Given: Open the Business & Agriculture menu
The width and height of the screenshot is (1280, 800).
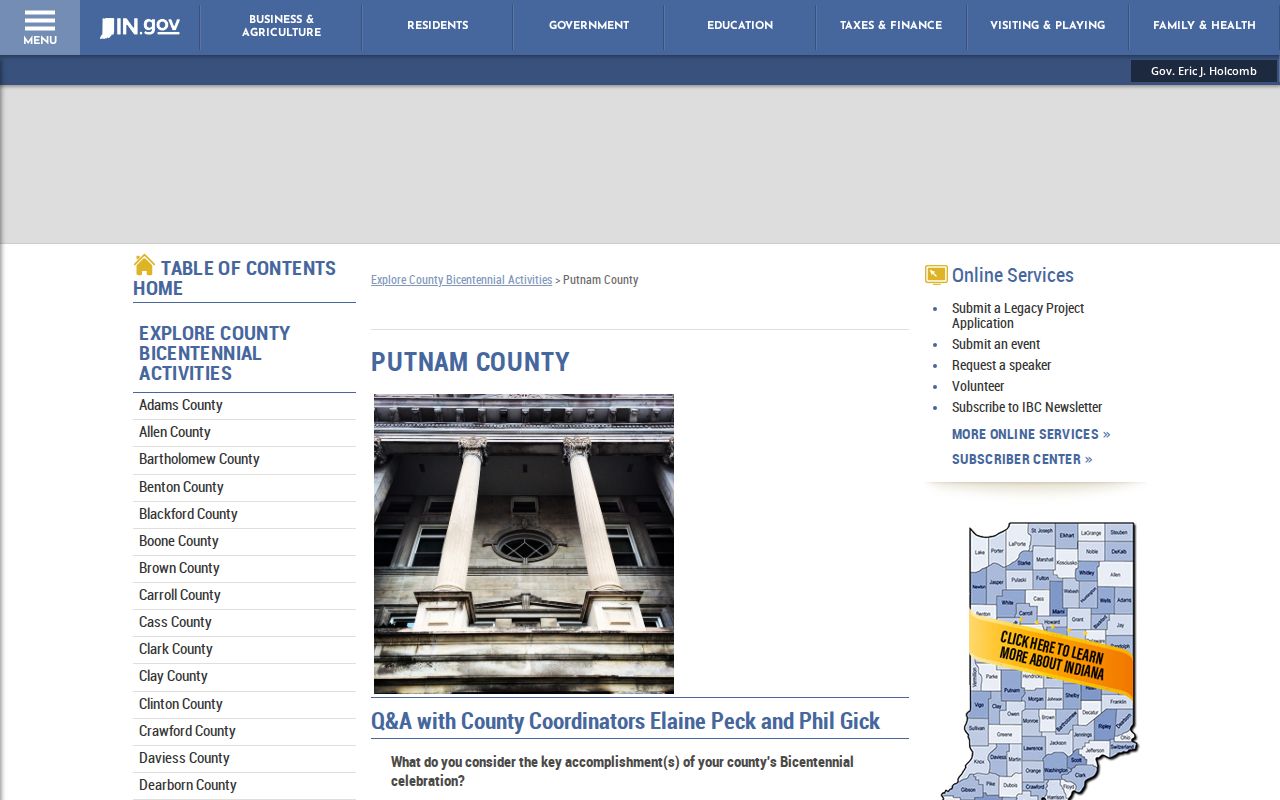Looking at the screenshot, I should click(281, 26).
